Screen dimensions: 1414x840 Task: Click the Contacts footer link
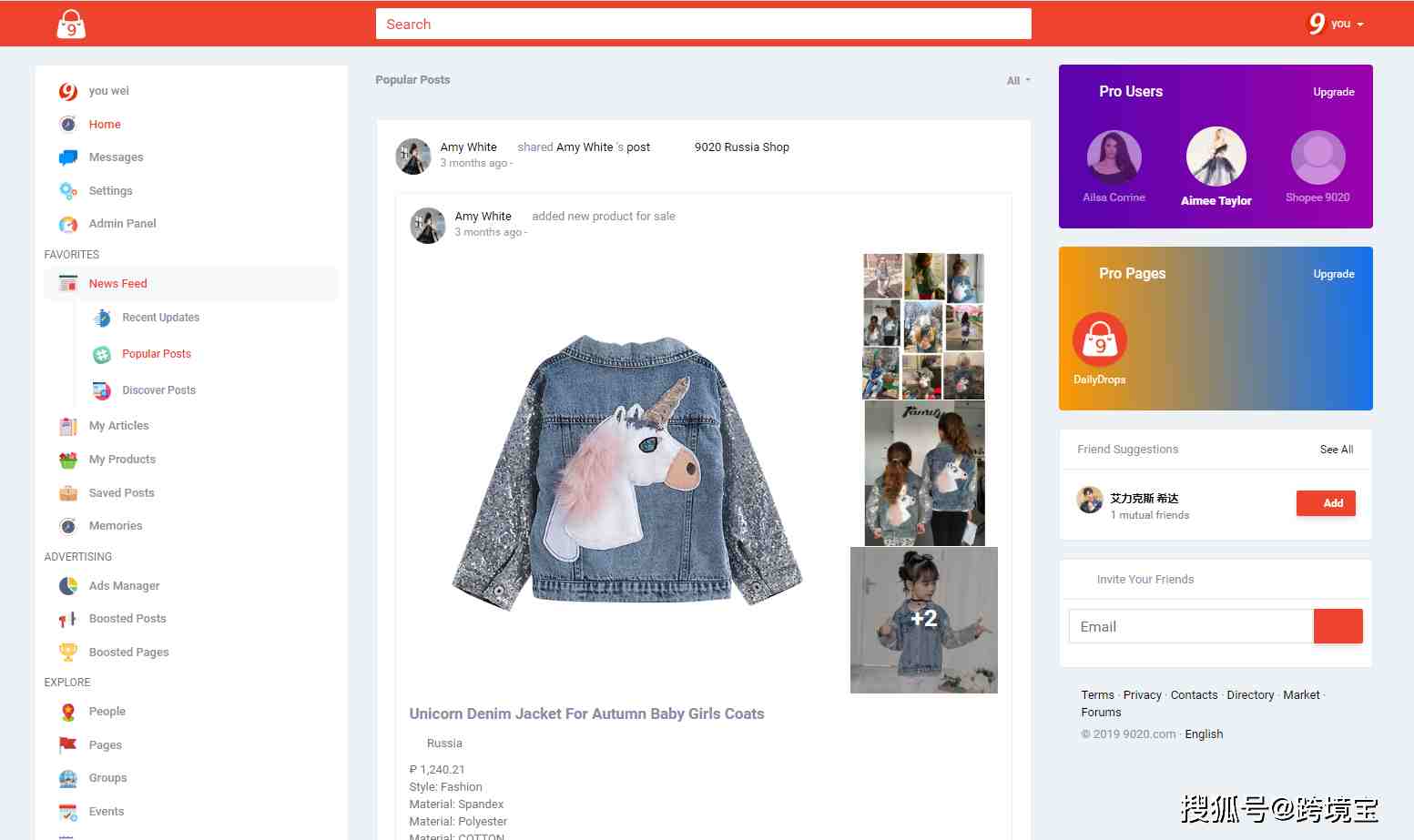point(1194,695)
